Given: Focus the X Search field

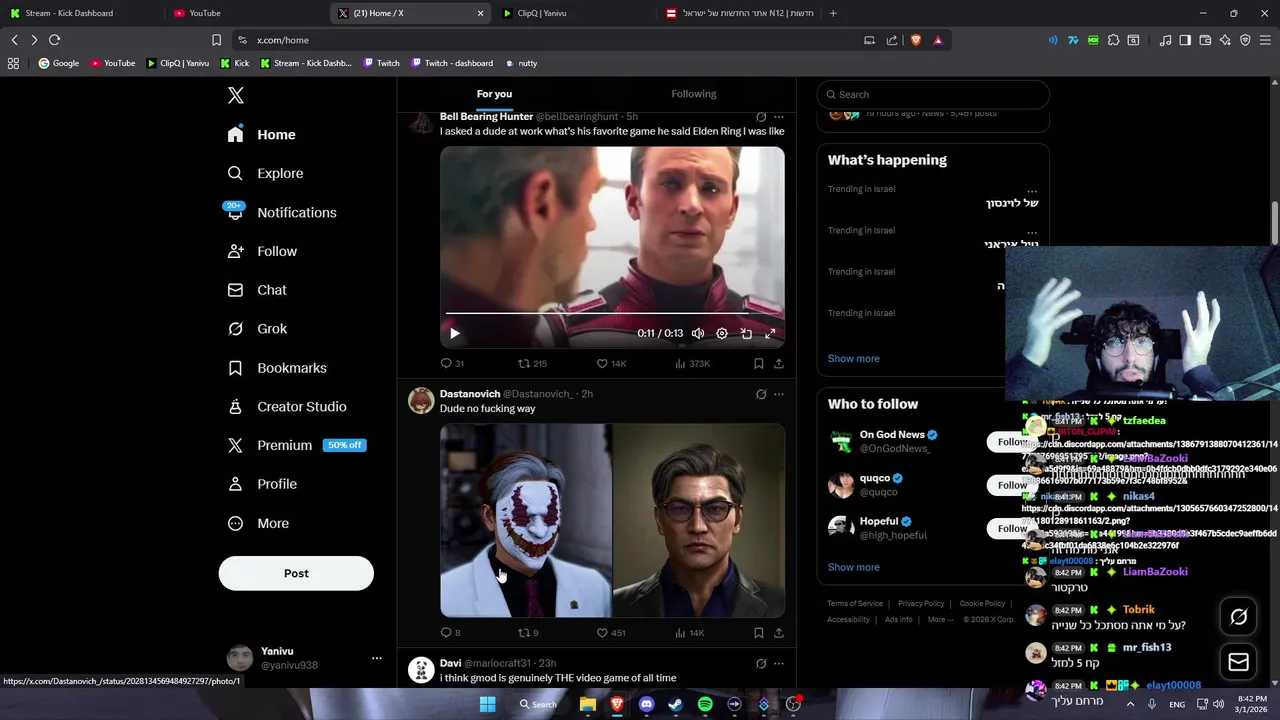Looking at the screenshot, I should pos(933,94).
